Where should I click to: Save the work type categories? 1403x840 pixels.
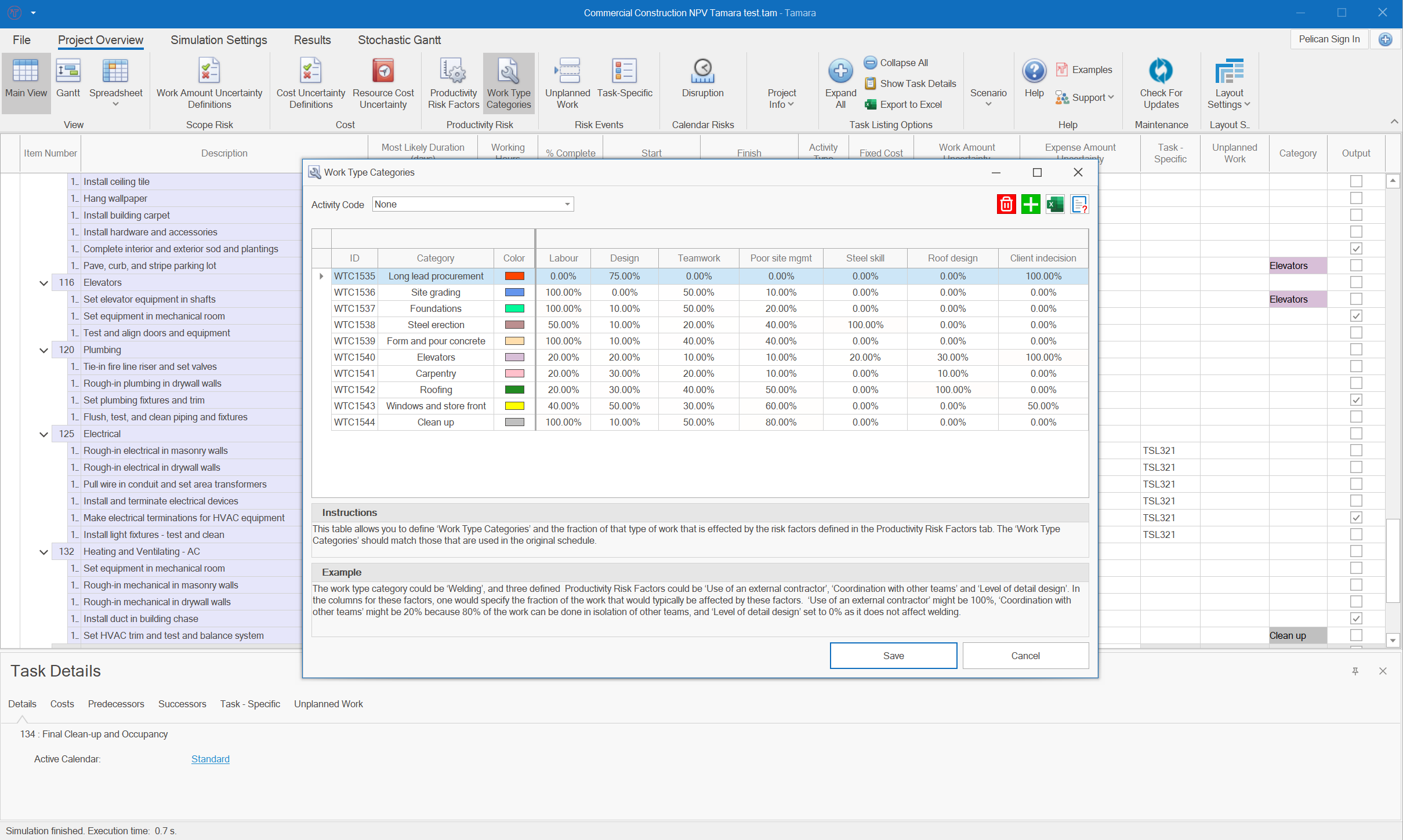click(x=893, y=656)
